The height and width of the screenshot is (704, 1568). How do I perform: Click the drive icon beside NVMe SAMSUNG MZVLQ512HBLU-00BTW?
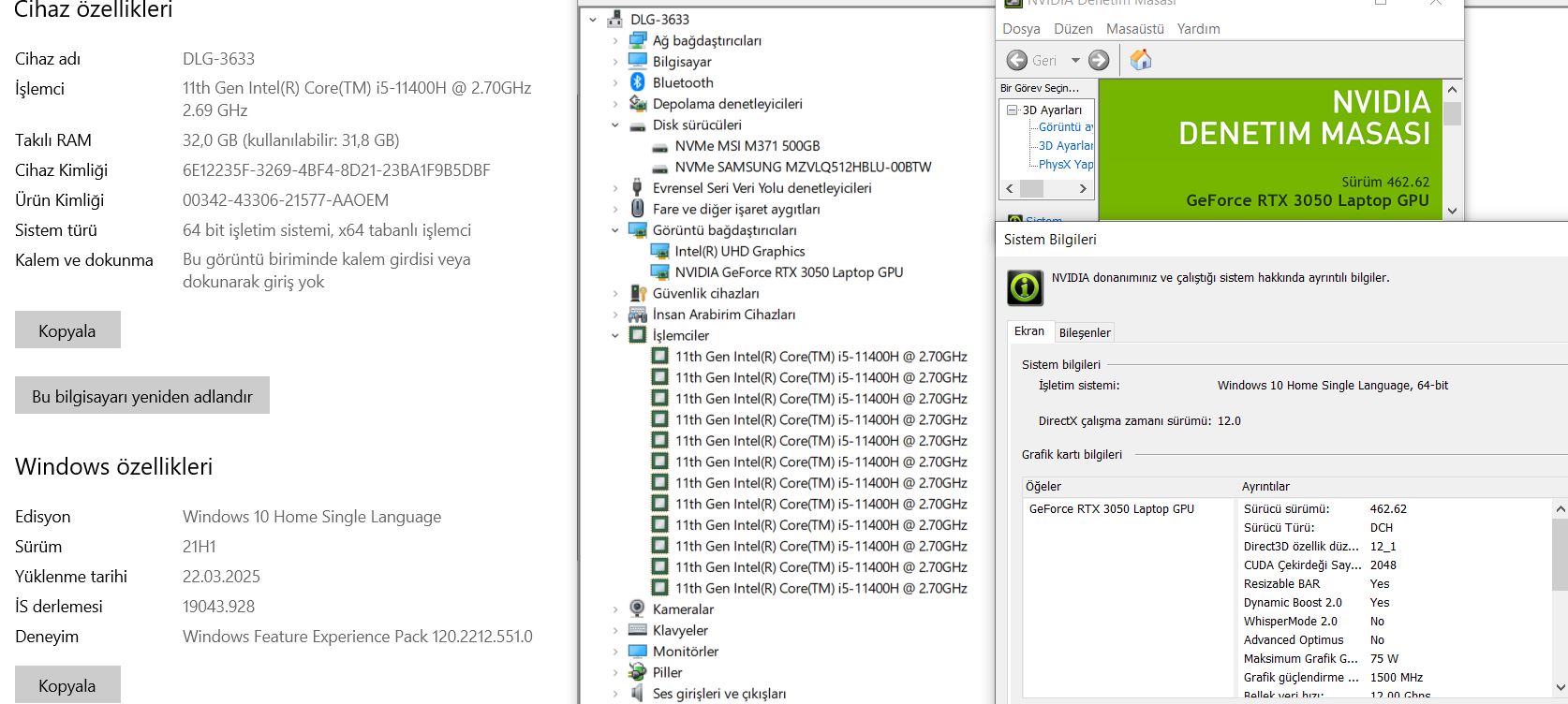point(660,168)
